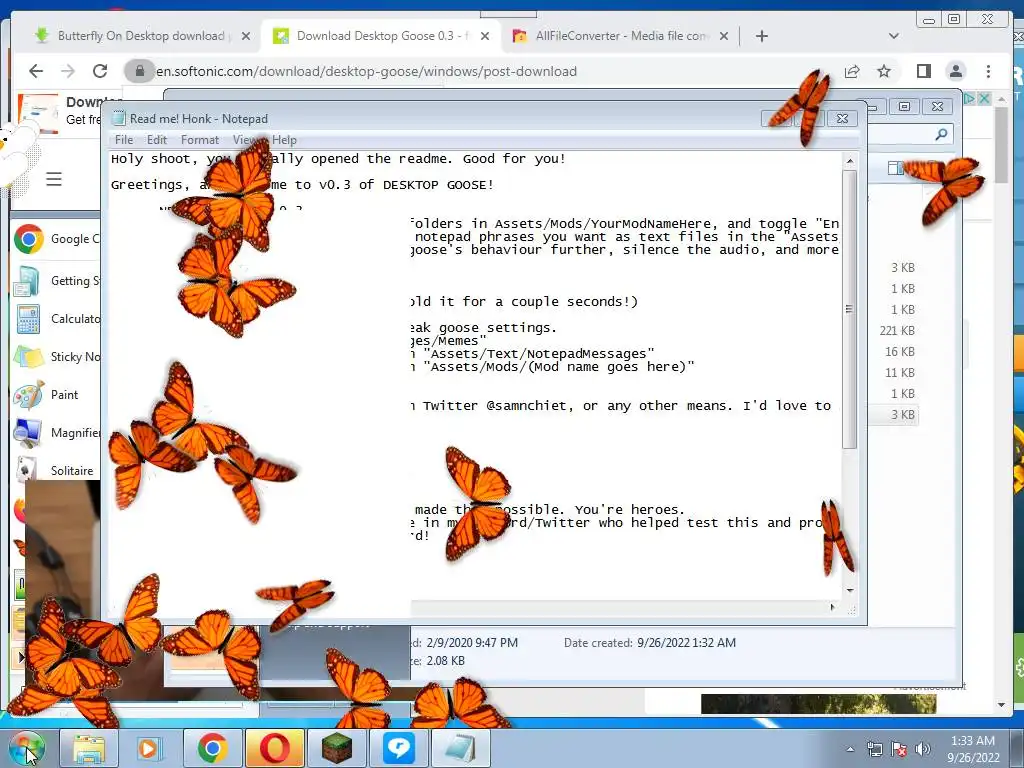This screenshot has height=768, width=1024.
Task: Click the Notepad taskbar icon
Action: click(460, 748)
